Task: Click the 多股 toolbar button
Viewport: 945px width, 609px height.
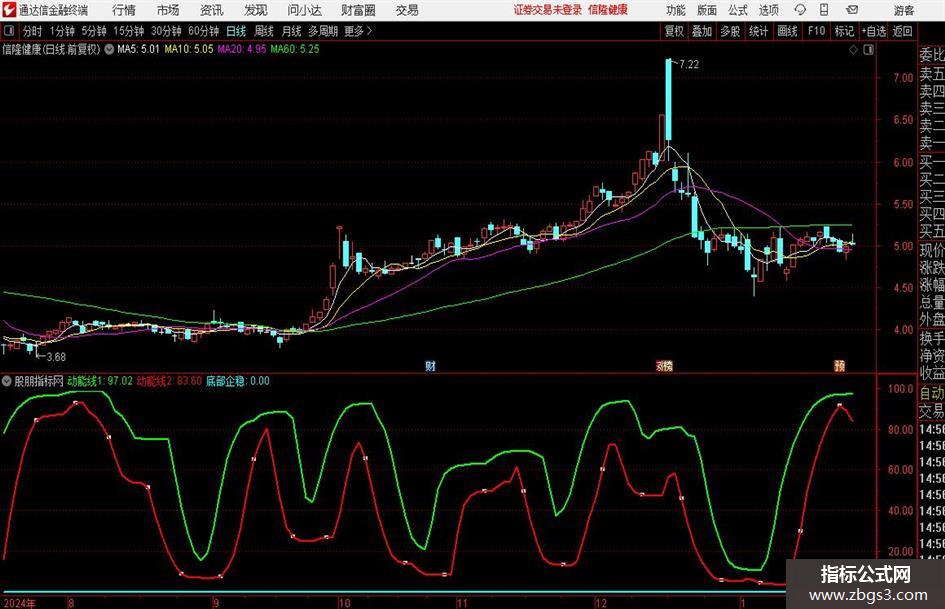Action: point(730,31)
